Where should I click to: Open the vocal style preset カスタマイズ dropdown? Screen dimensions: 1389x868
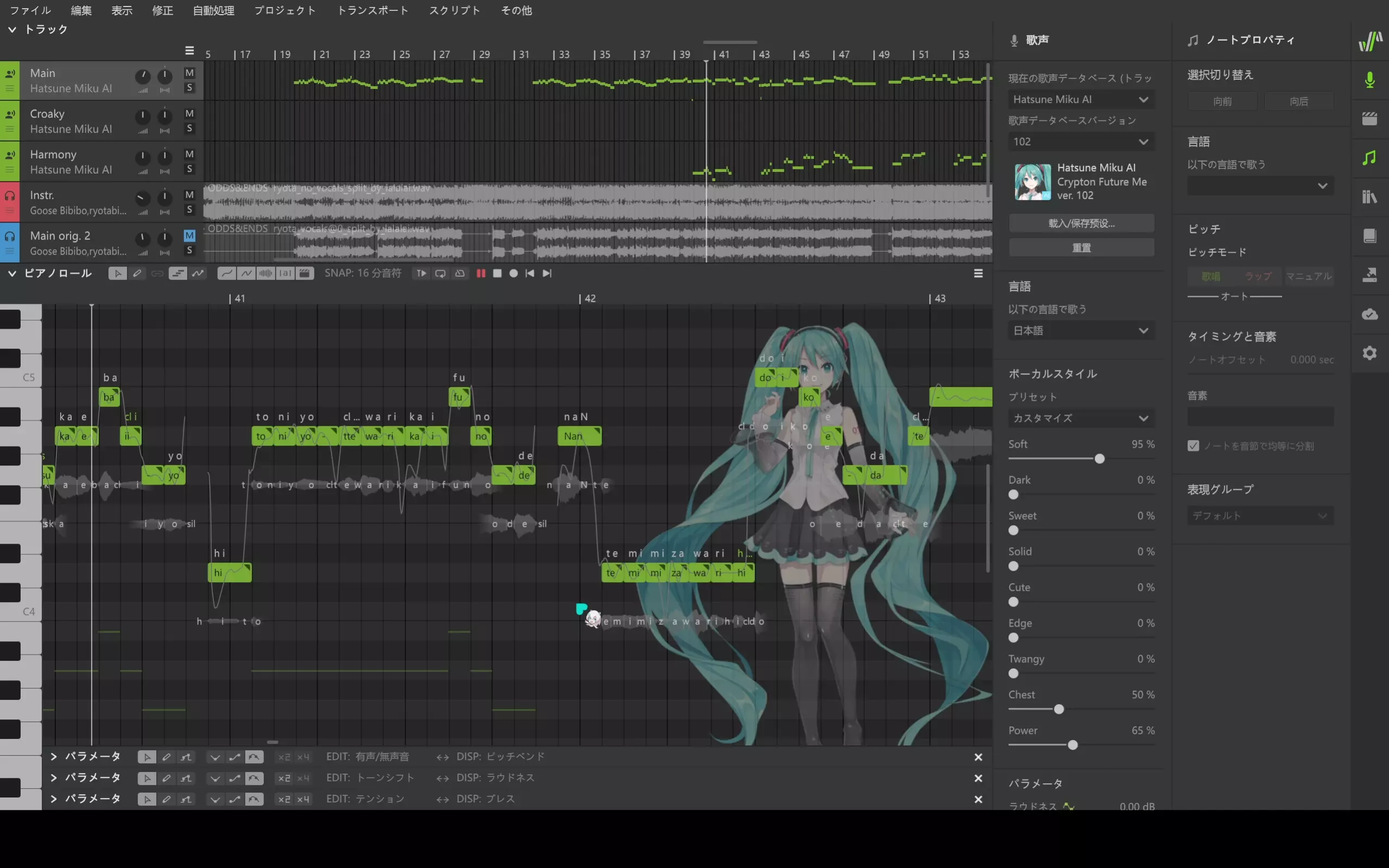(x=1081, y=418)
